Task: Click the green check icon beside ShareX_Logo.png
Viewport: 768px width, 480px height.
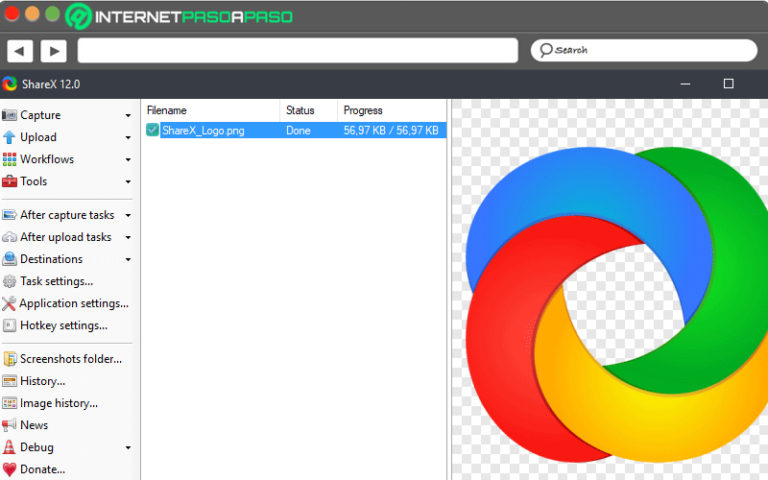Action: click(152, 130)
